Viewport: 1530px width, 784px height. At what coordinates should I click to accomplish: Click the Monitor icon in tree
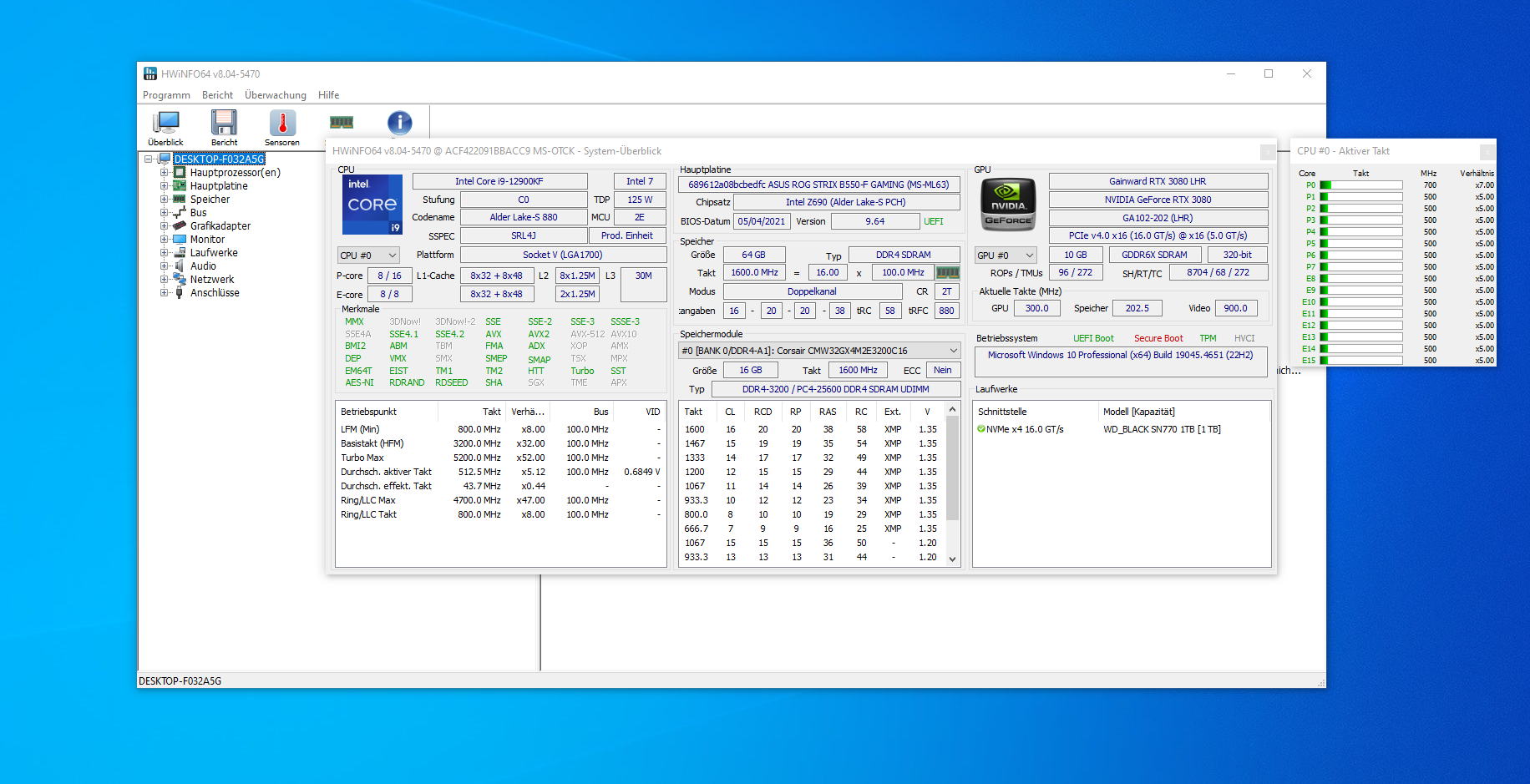(x=180, y=240)
